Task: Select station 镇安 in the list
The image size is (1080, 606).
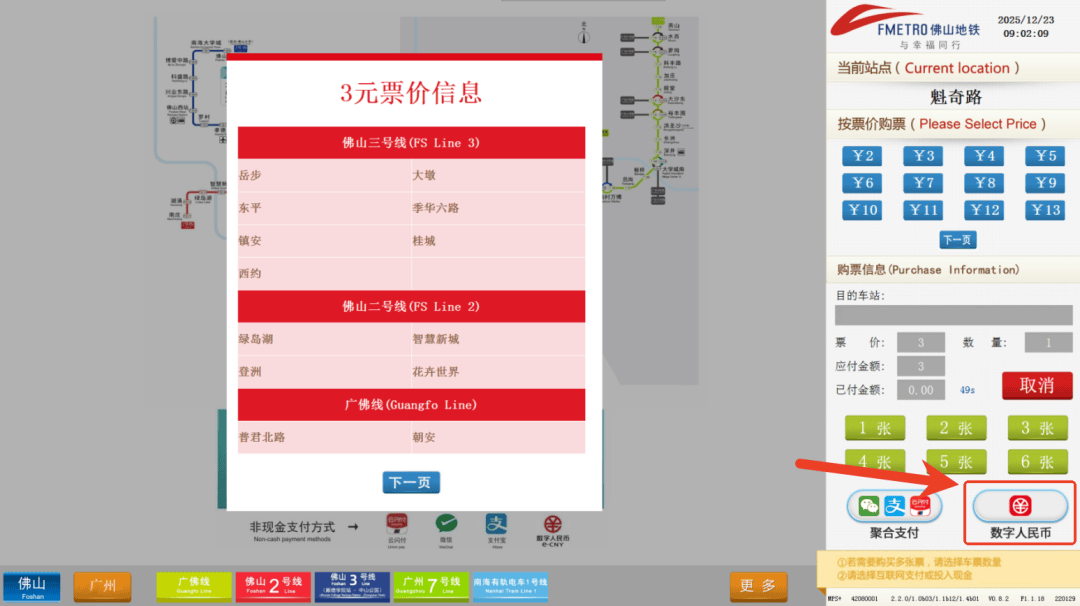Action: coord(324,240)
